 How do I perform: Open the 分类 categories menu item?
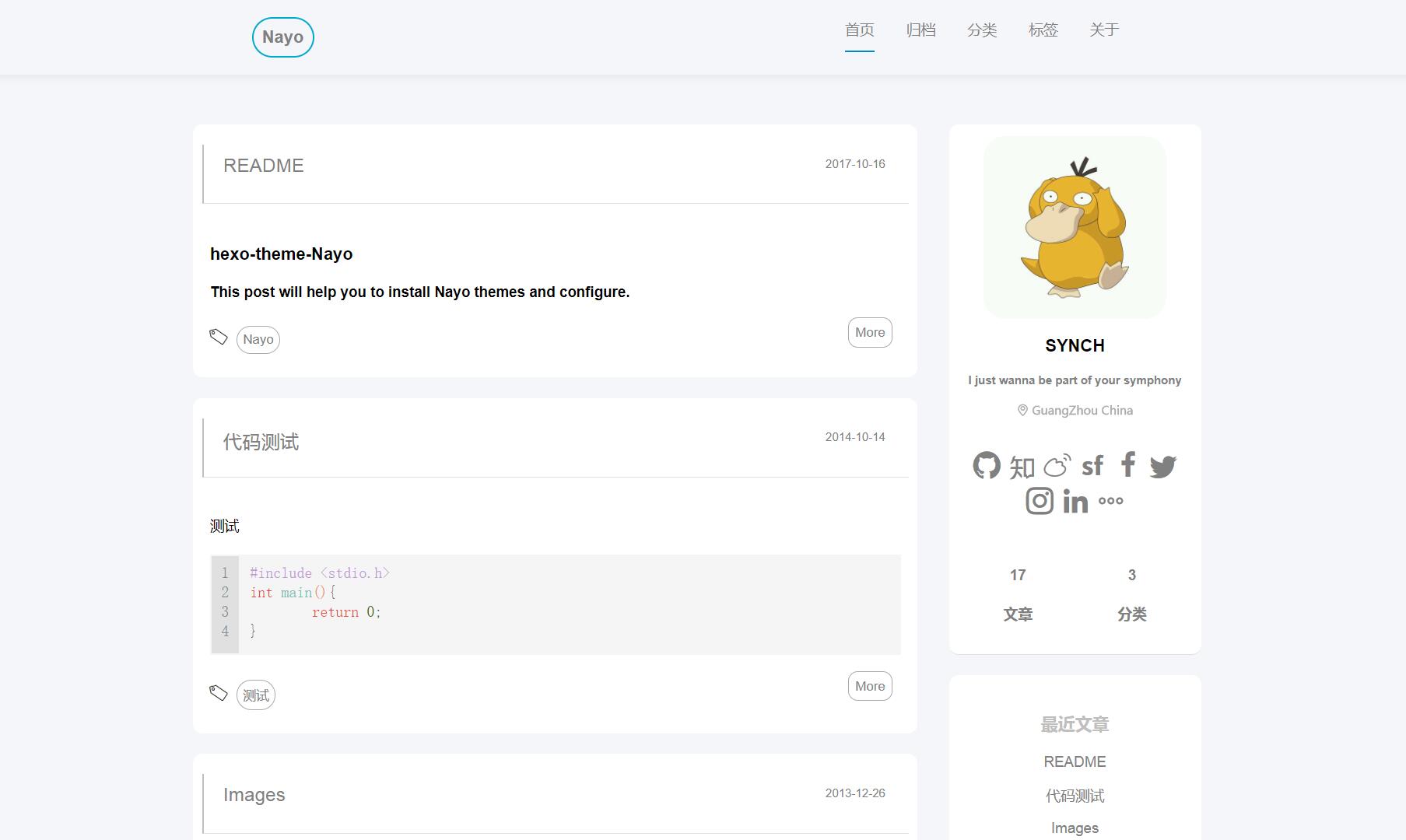982,30
